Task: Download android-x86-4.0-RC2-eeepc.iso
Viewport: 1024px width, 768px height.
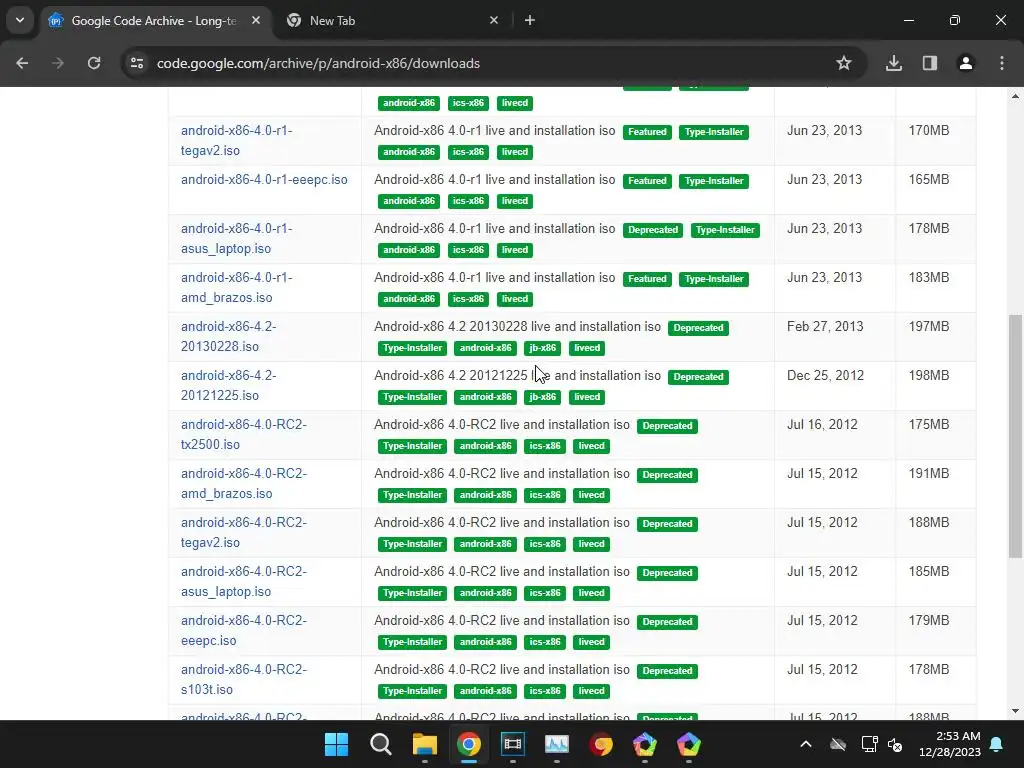Action: [244, 630]
